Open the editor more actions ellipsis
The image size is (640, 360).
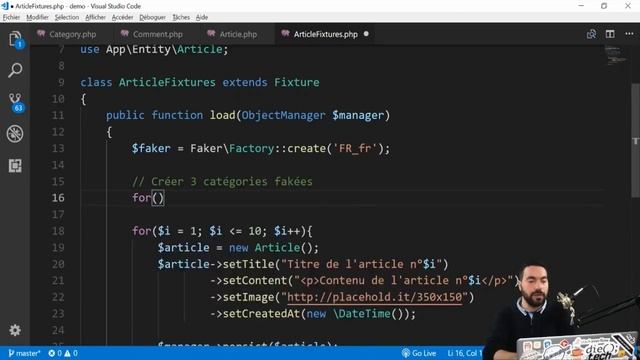(x=629, y=34)
